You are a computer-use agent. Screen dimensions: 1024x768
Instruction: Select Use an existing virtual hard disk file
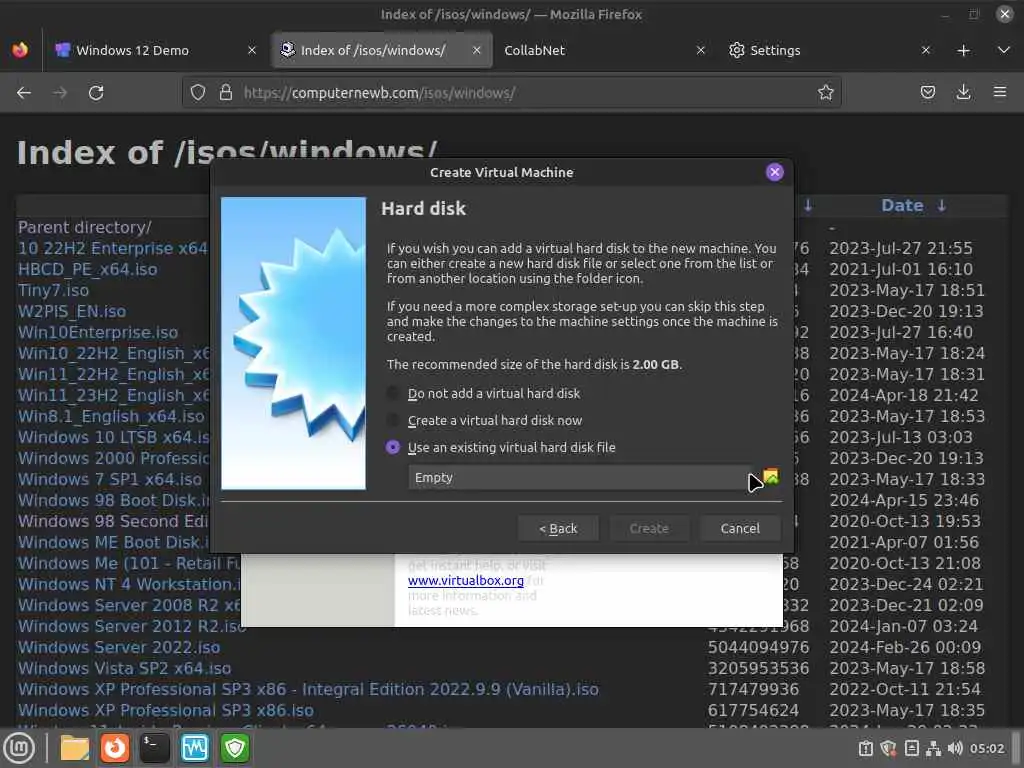point(501,447)
